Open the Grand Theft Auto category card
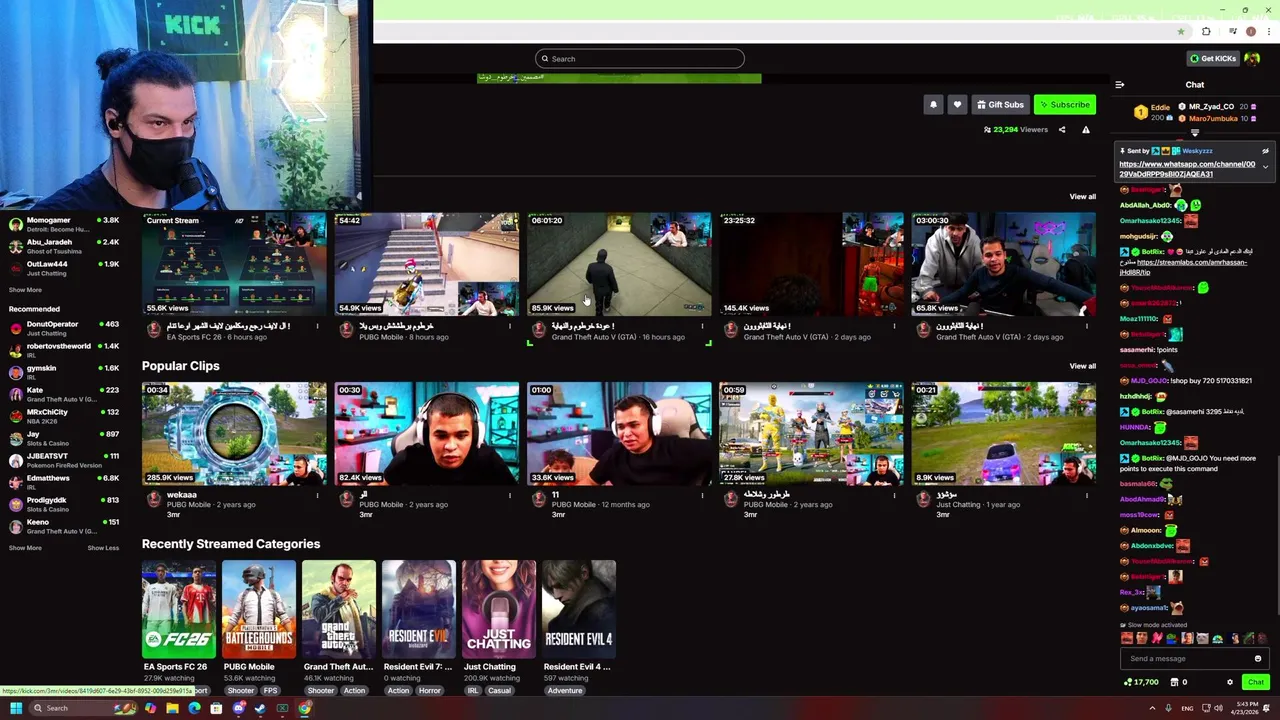Image resolution: width=1280 pixels, height=720 pixels. [x=339, y=608]
